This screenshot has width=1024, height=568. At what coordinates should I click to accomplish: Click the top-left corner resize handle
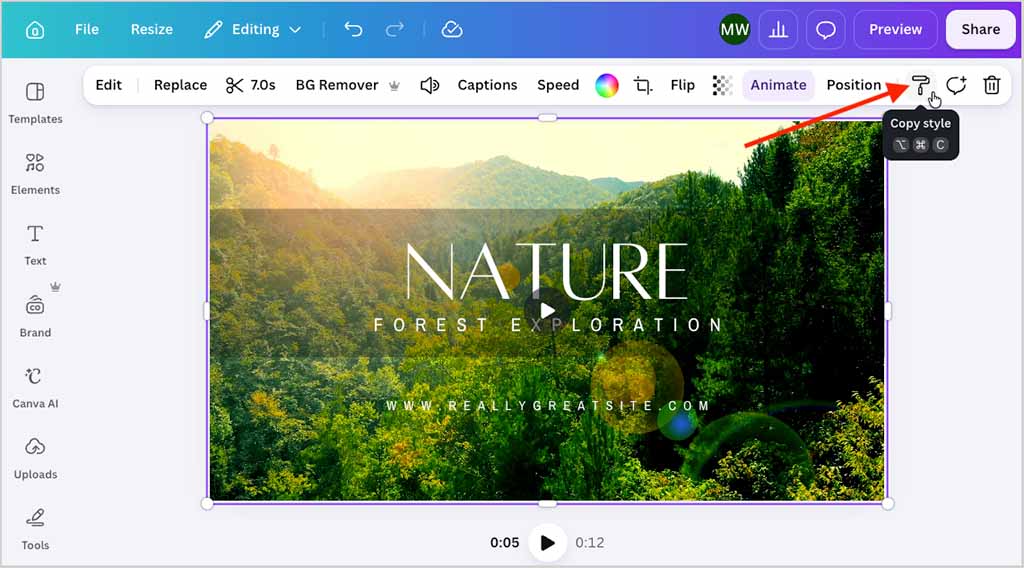tap(207, 118)
